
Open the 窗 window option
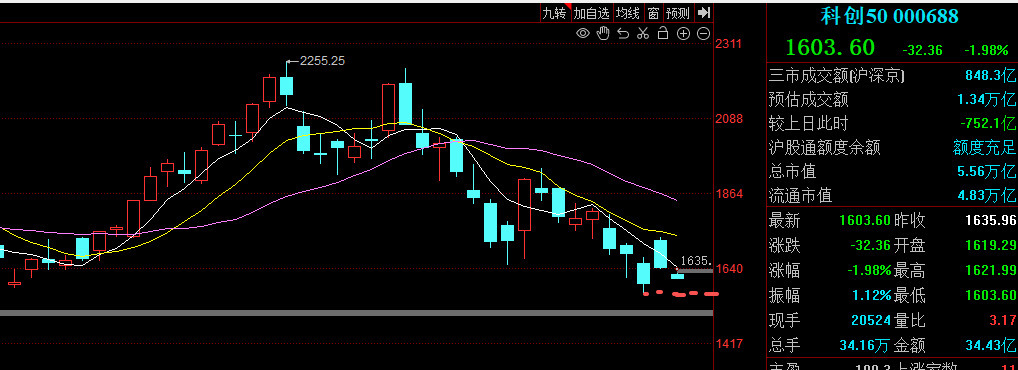[653, 12]
